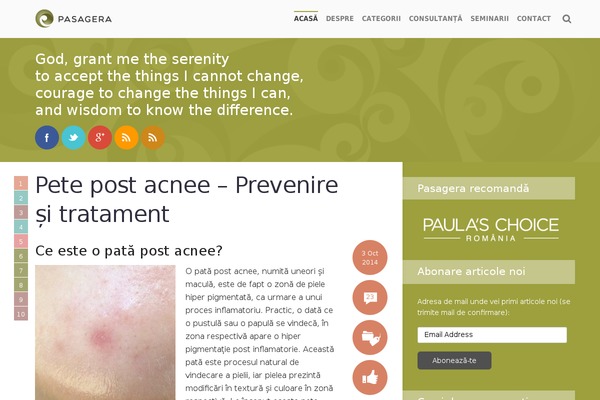Screen dimensions: 600x400
Task: Click the Pasagera logo
Action: (73, 18)
